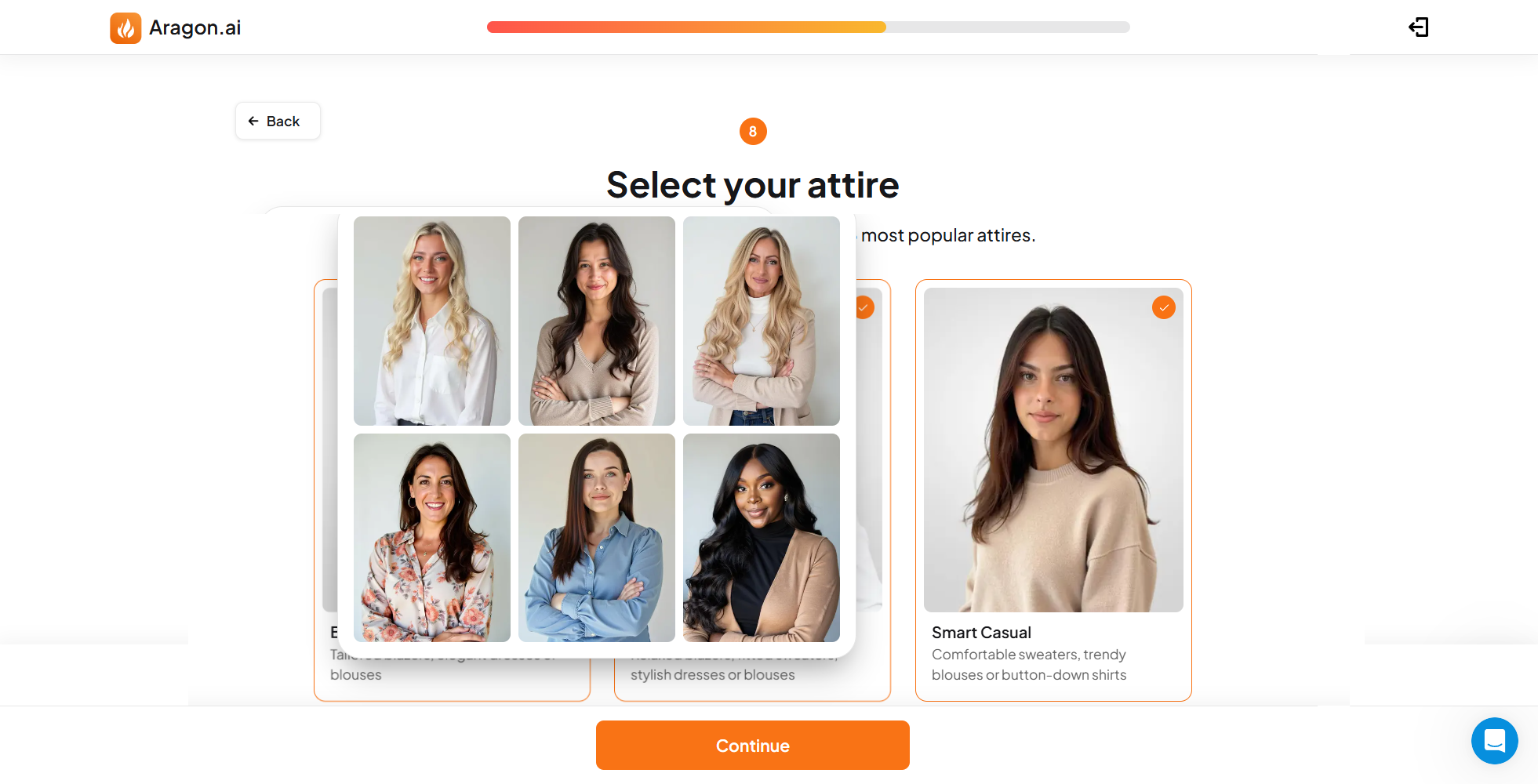Click the woman in black turtleneck thumbnail
The width and height of the screenshot is (1538, 784).
pyautogui.click(x=762, y=538)
